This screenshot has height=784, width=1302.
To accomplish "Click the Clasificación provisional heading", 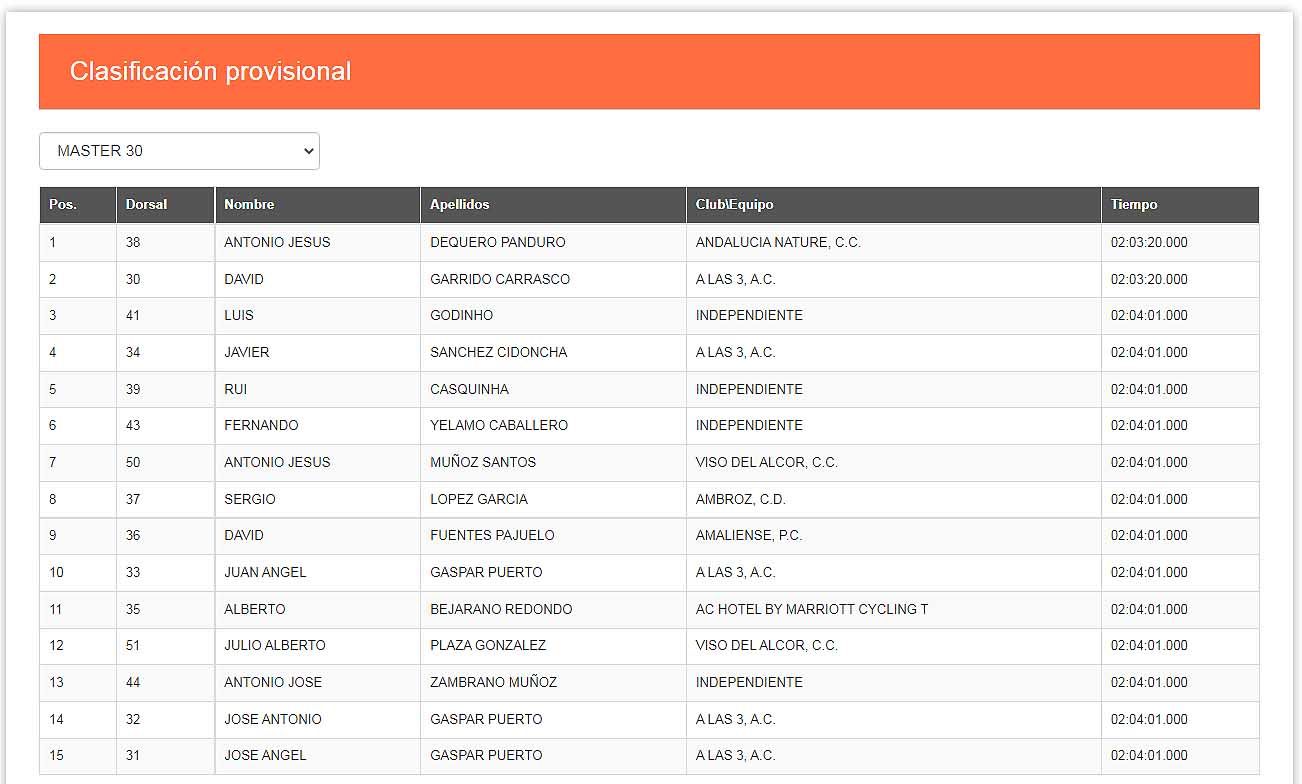I will [211, 71].
